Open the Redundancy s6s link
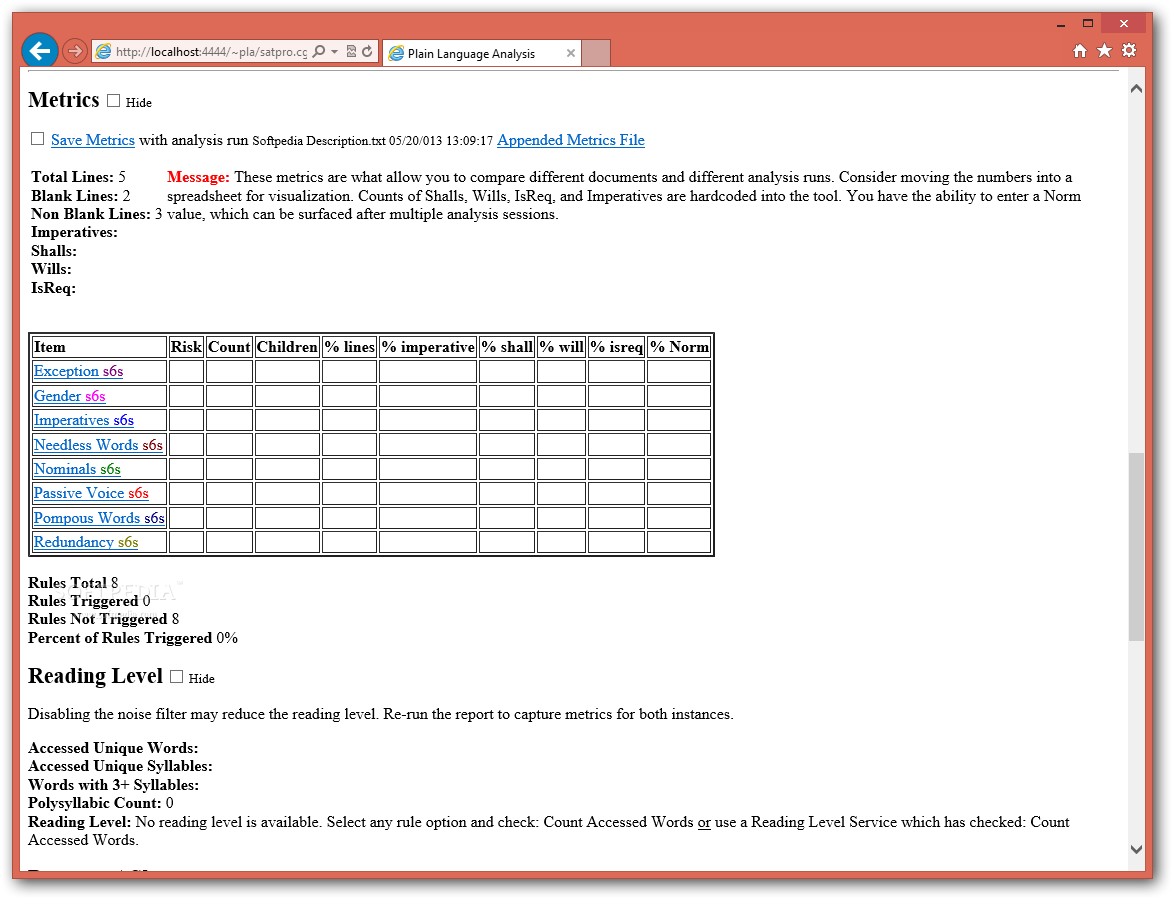This screenshot has width=1173, height=899. pyautogui.click(x=86, y=542)
